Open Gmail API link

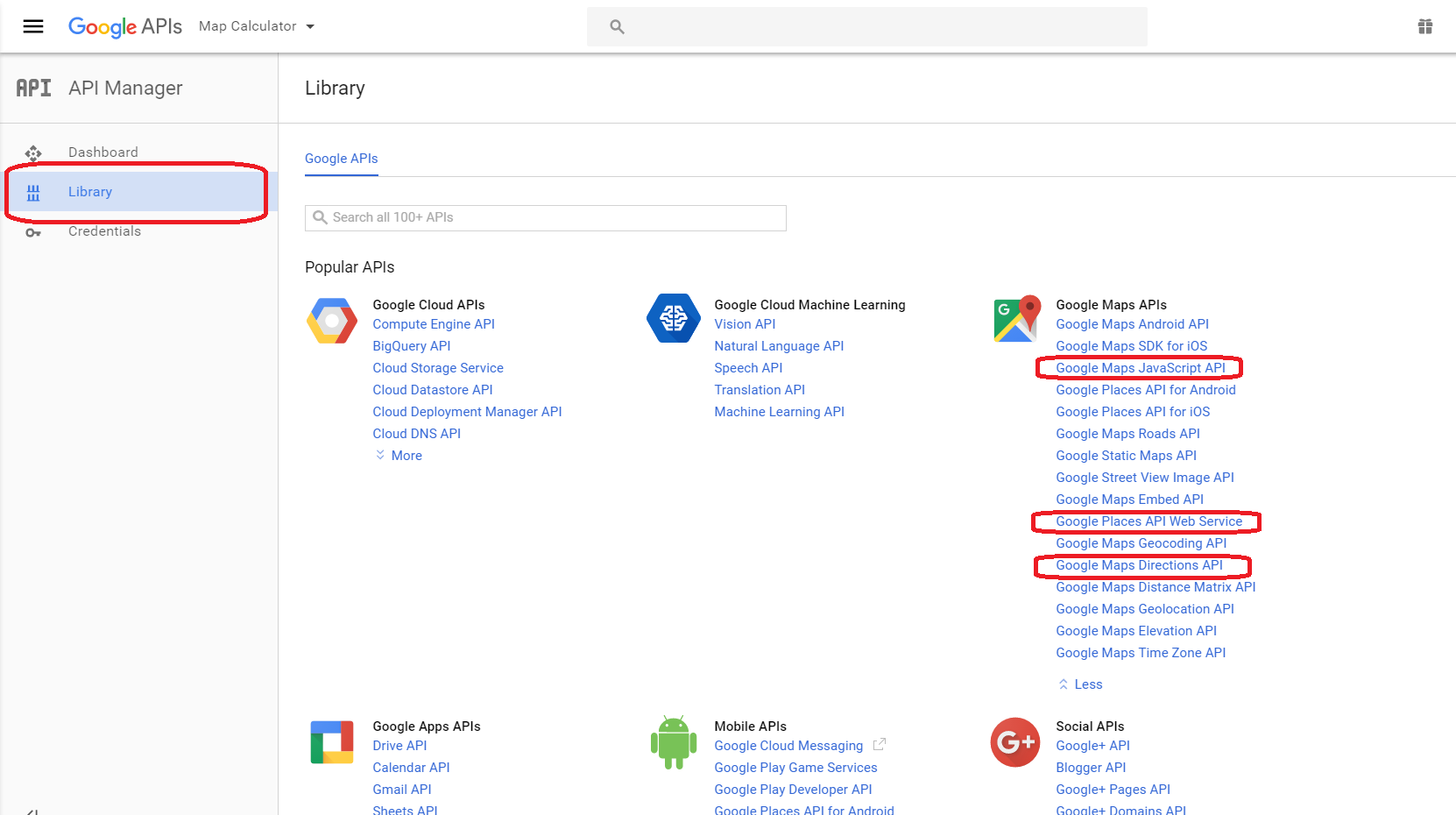pyautogui.click(x=402, y=790)
